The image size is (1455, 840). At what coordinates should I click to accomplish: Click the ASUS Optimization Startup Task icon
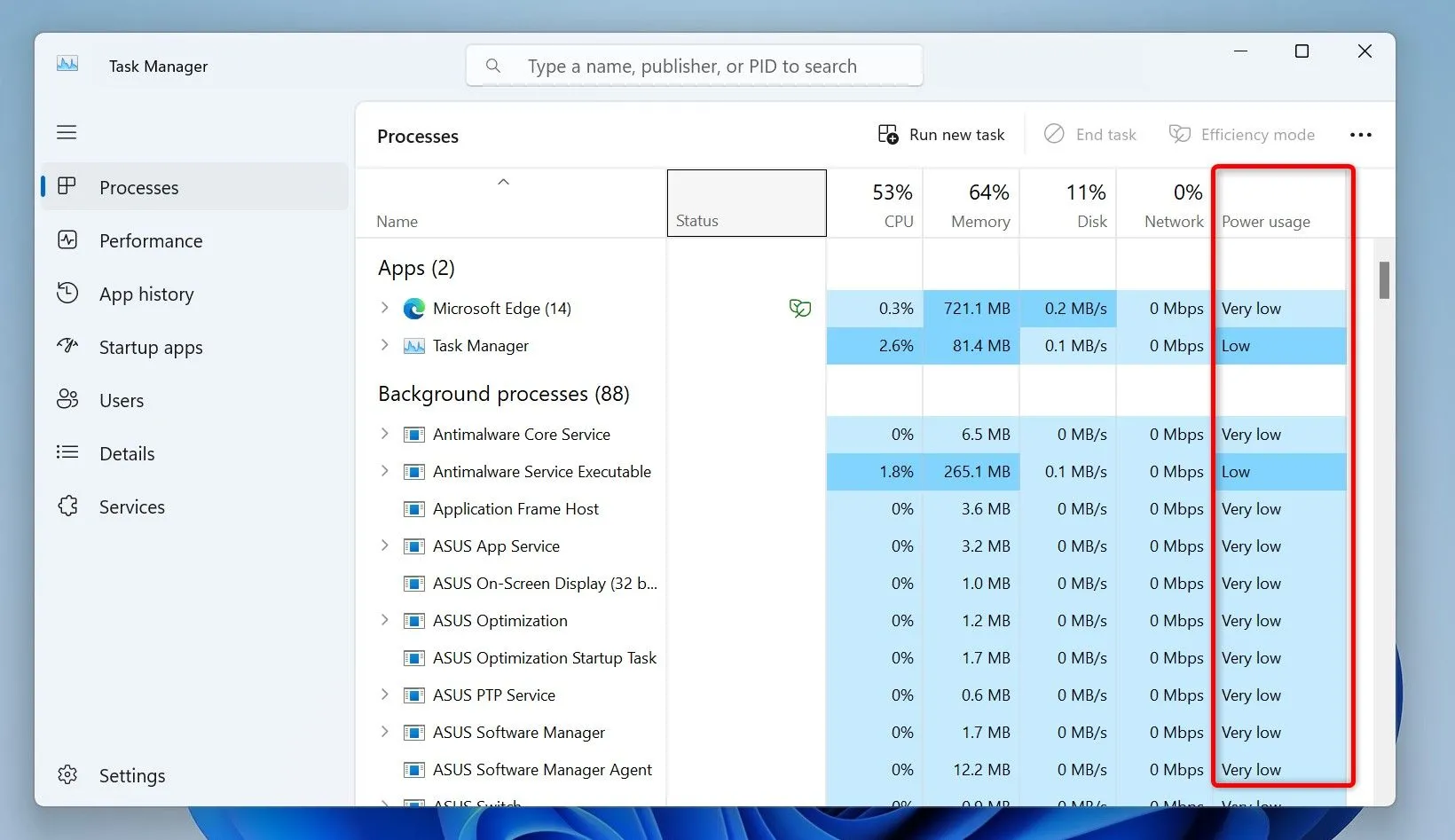[413, 658]
